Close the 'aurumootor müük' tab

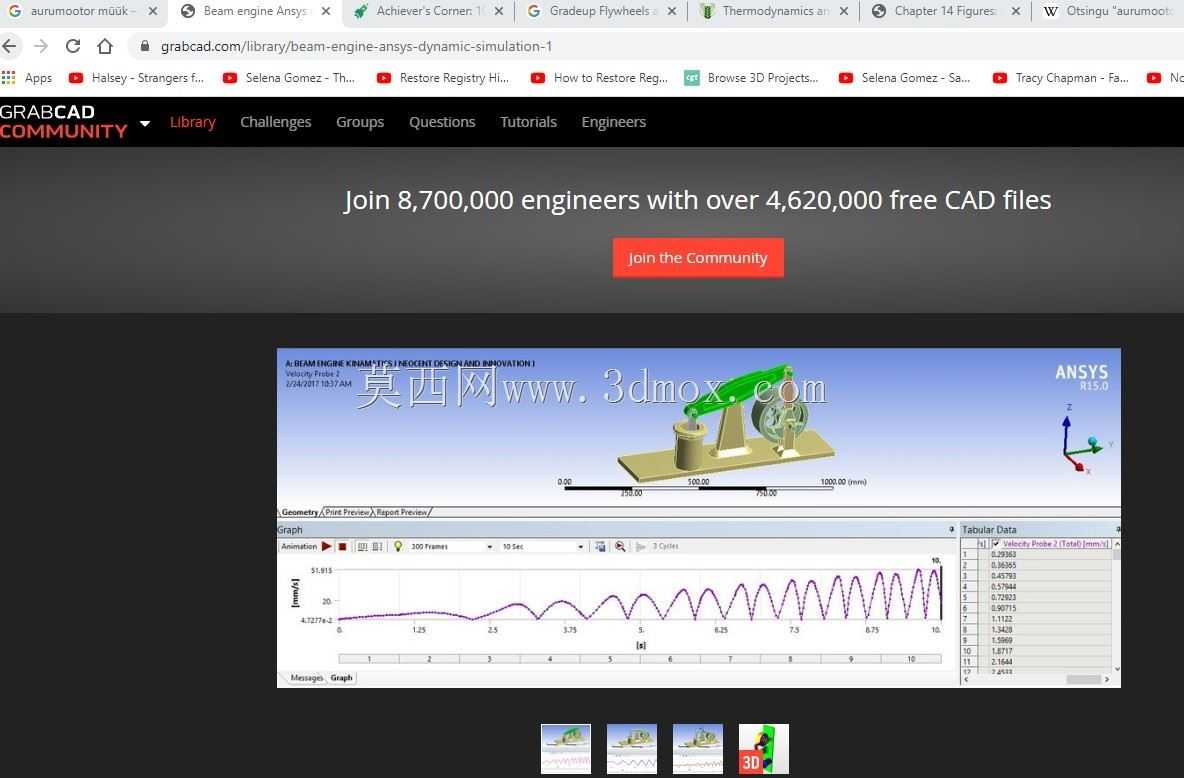pyautogui.click(x=153, y=11)
